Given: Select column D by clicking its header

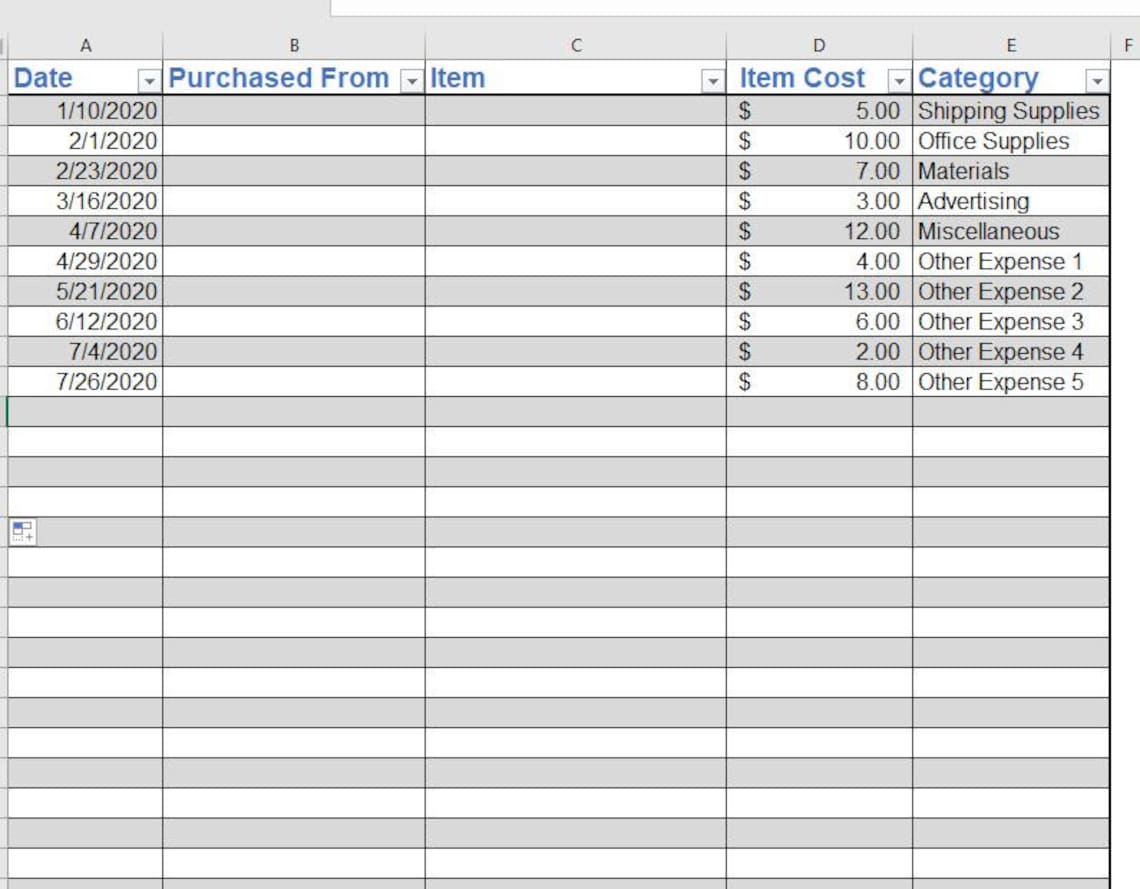Looking at the screenshot, I should coord(818,44).
